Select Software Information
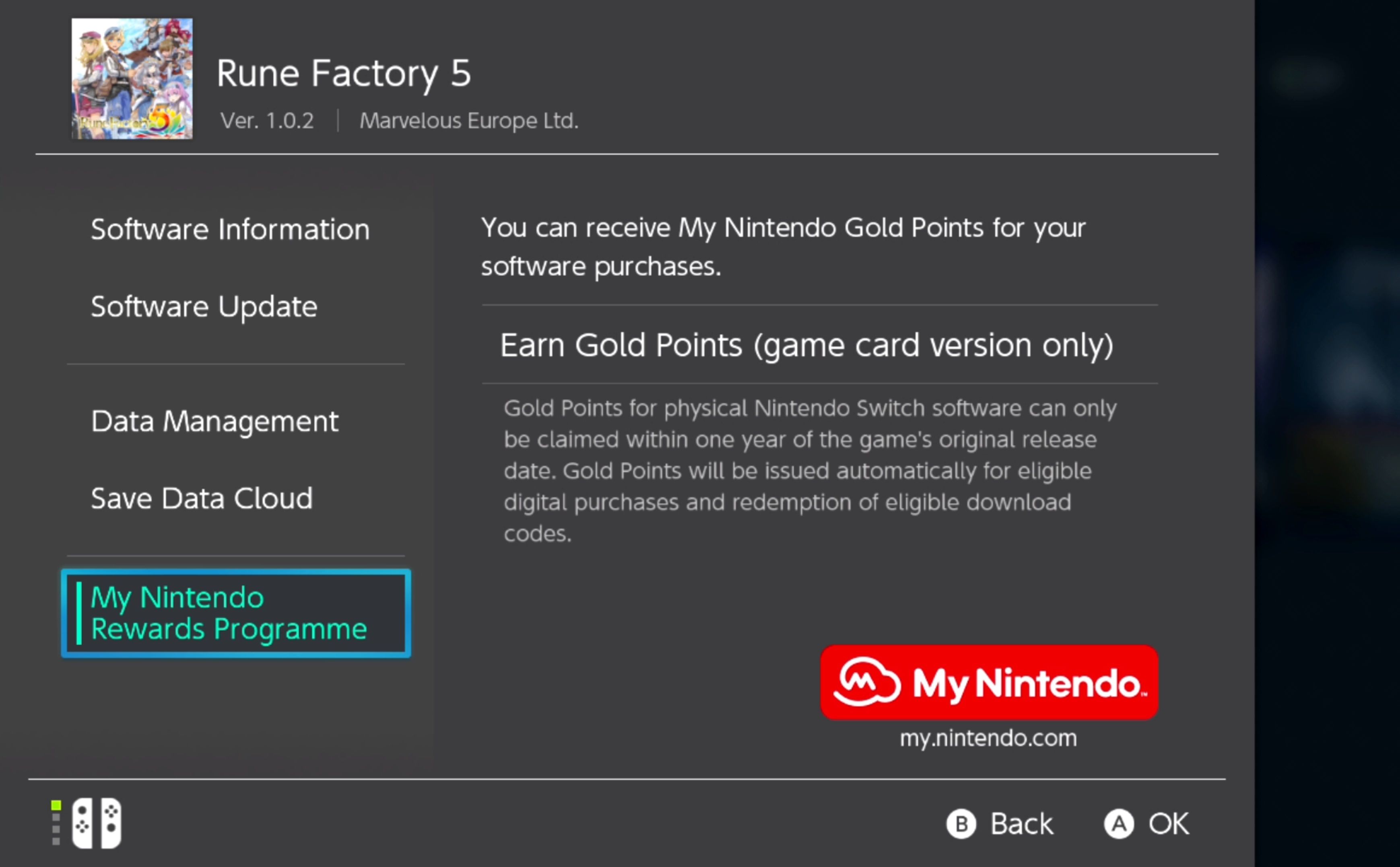The width and height of the screenshot is (1400, 867). coord(230,229)
